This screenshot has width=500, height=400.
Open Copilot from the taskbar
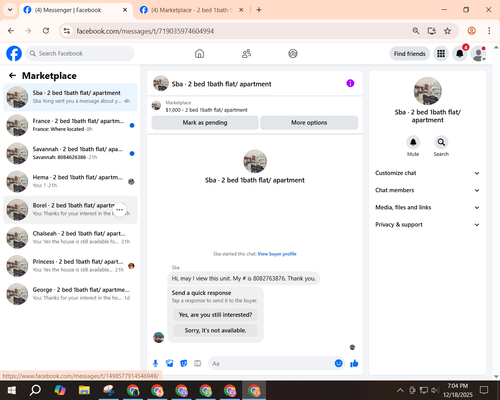click(60, 390)
